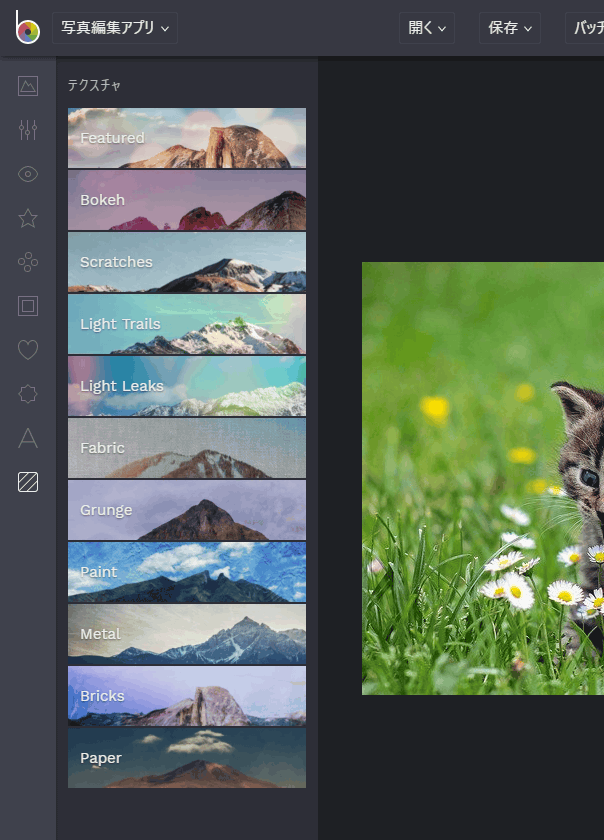
Task: Click the バッチ button
Action: pos(585,28)
